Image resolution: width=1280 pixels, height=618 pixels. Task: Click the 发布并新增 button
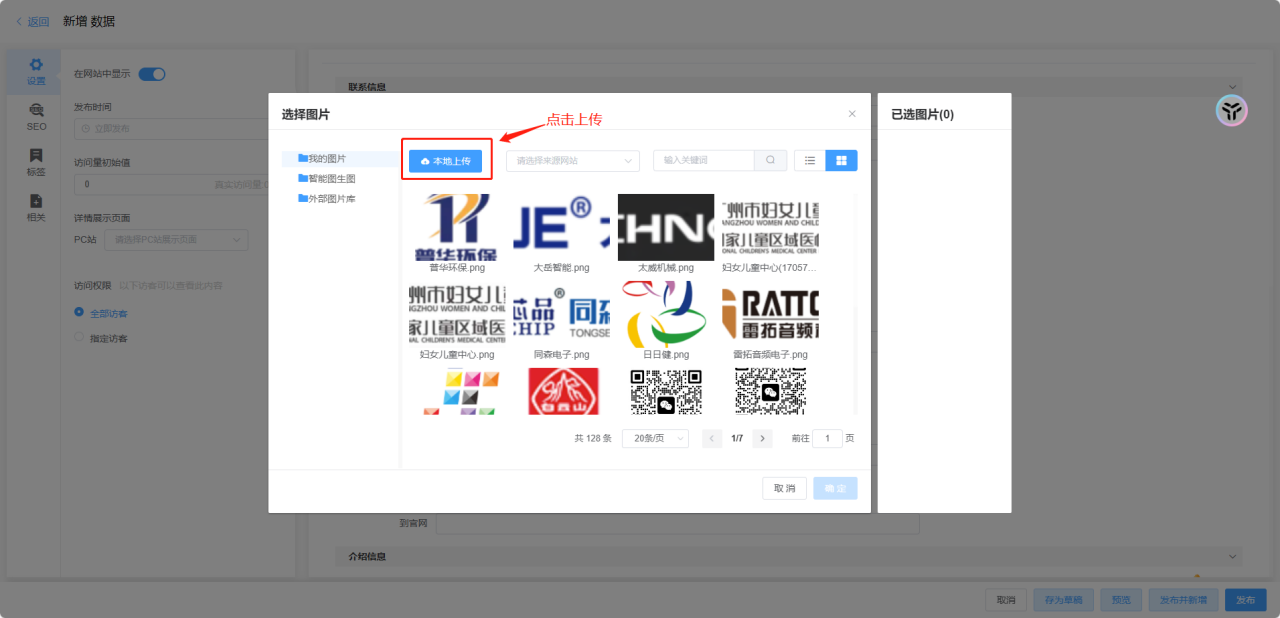[1183, 600]
